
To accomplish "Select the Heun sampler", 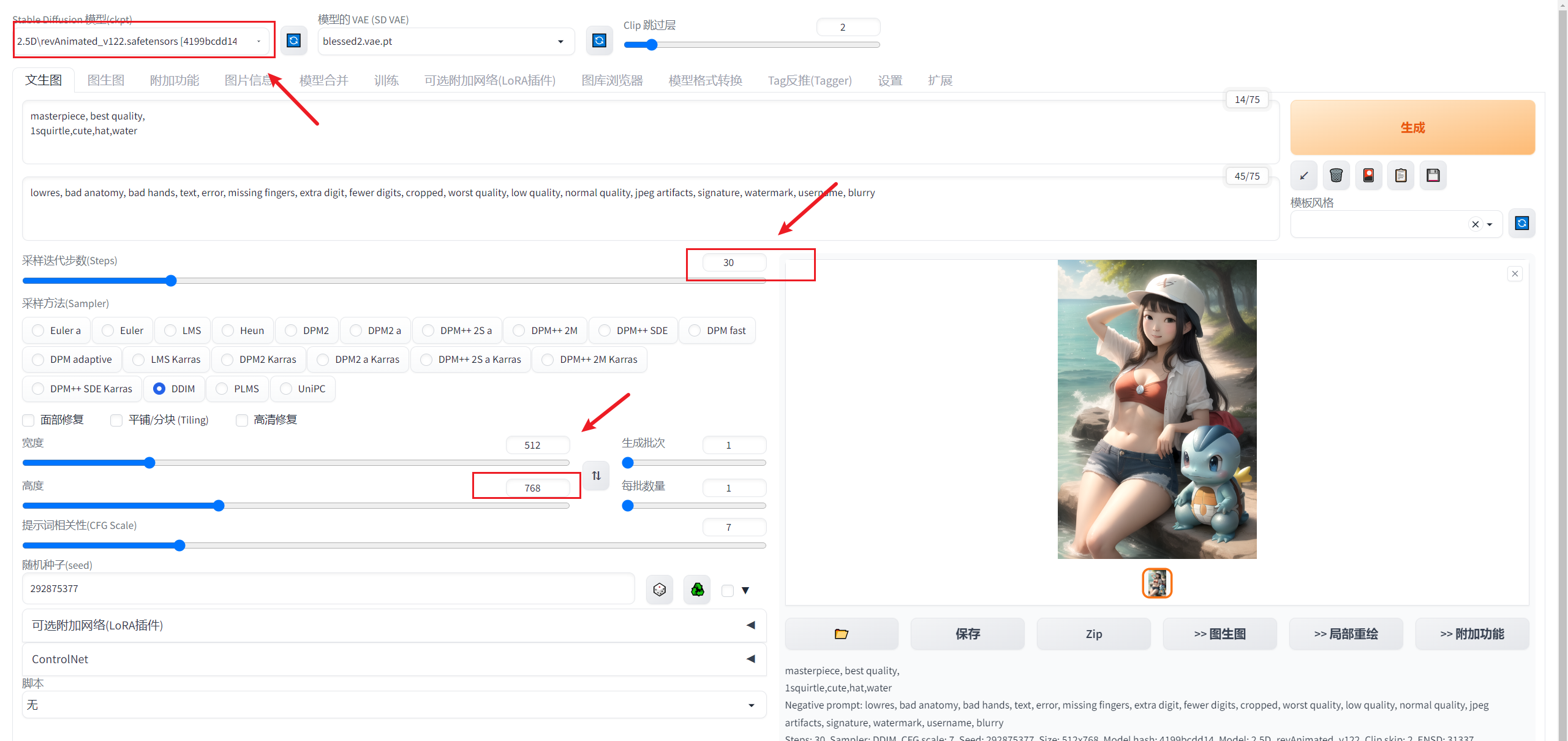I will (x=243, y=330).
